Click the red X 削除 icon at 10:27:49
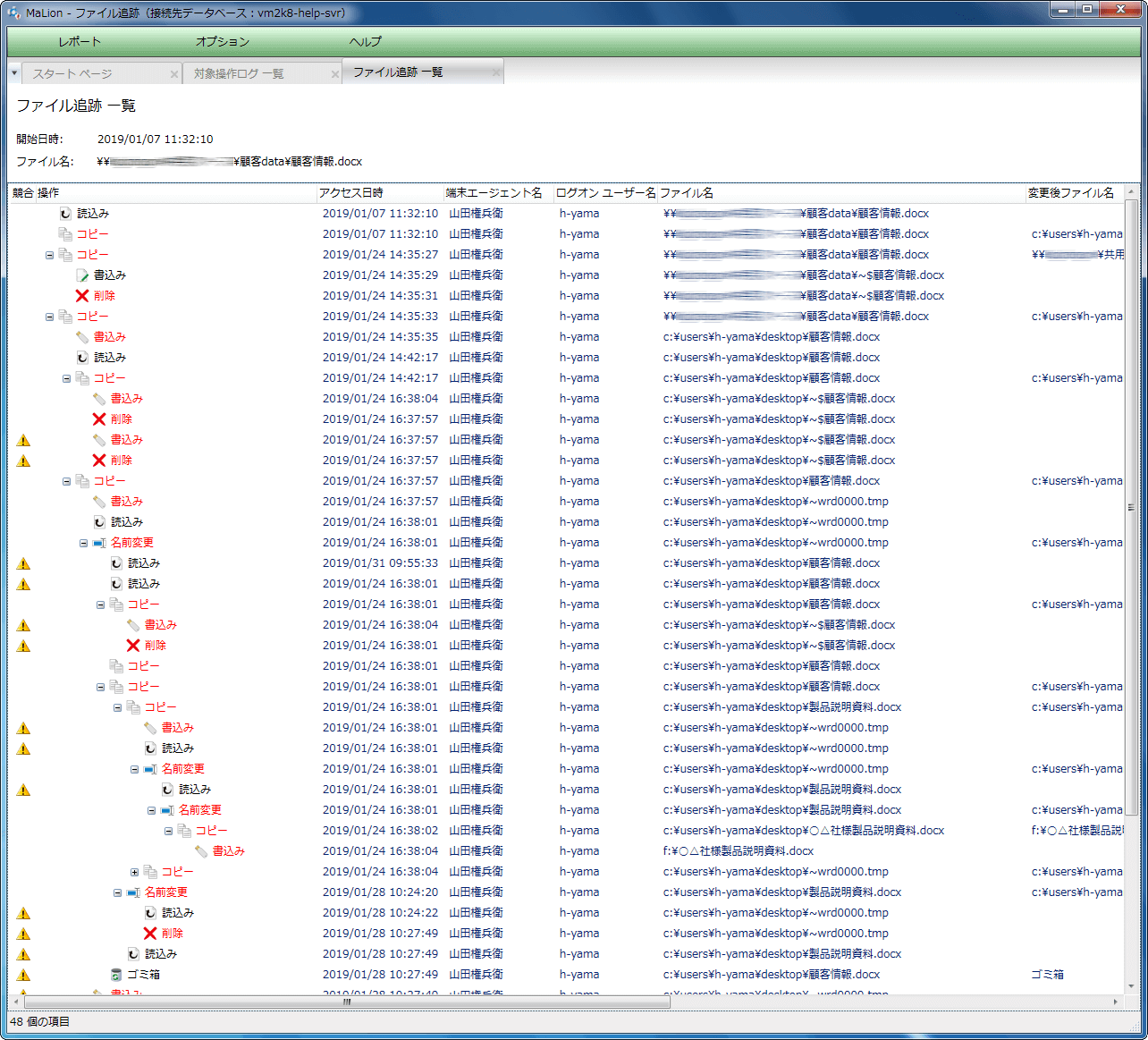 point(150,934)
